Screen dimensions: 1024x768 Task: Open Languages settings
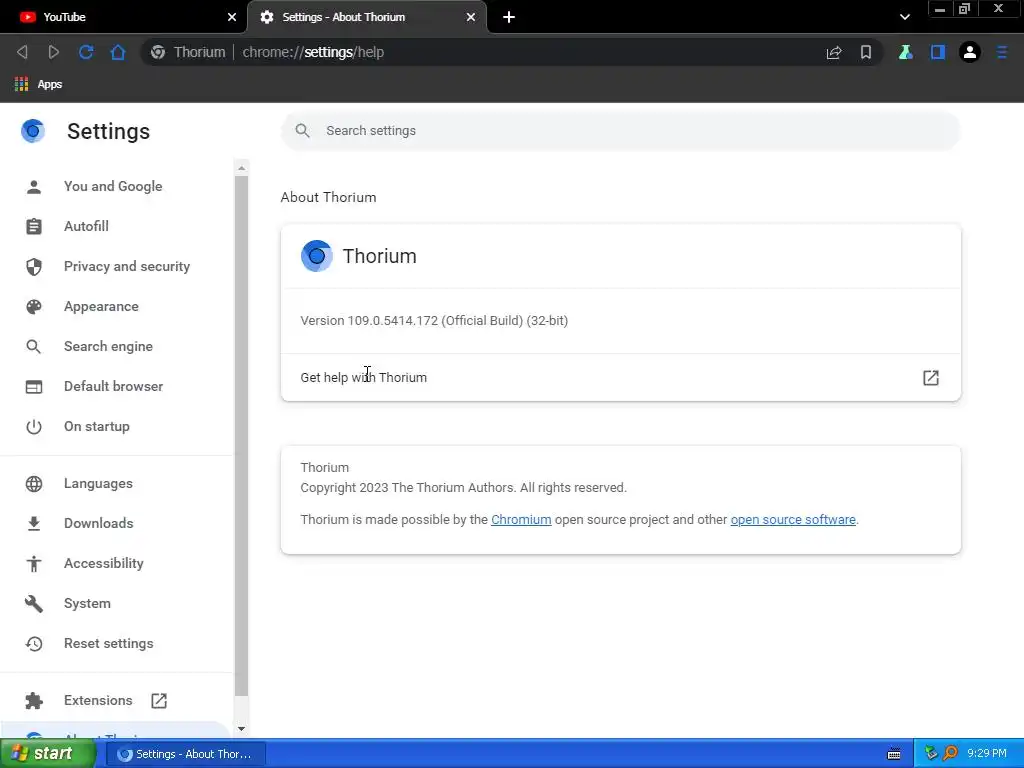(x=98, y=484)
